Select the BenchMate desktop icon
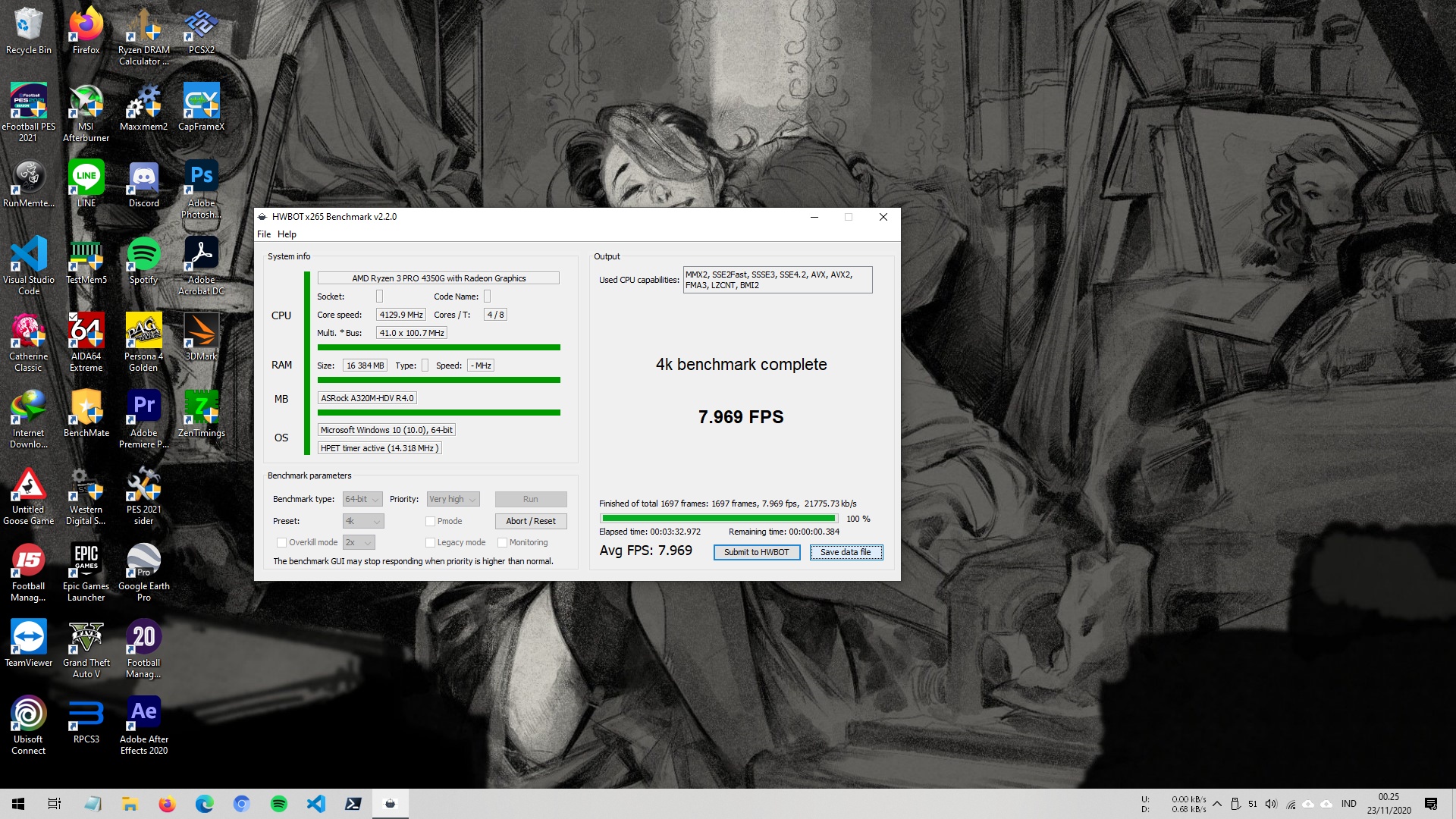 pos(86,414)
